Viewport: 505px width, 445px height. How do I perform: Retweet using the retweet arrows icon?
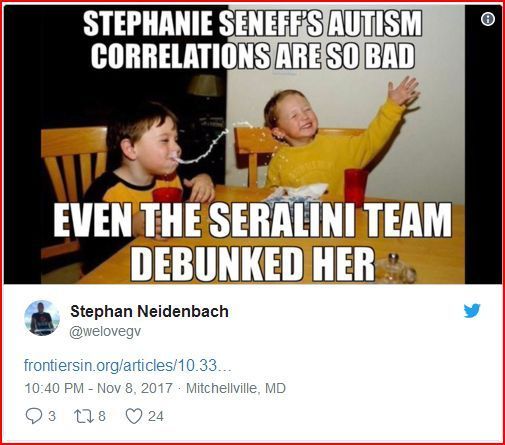(82, 416)
